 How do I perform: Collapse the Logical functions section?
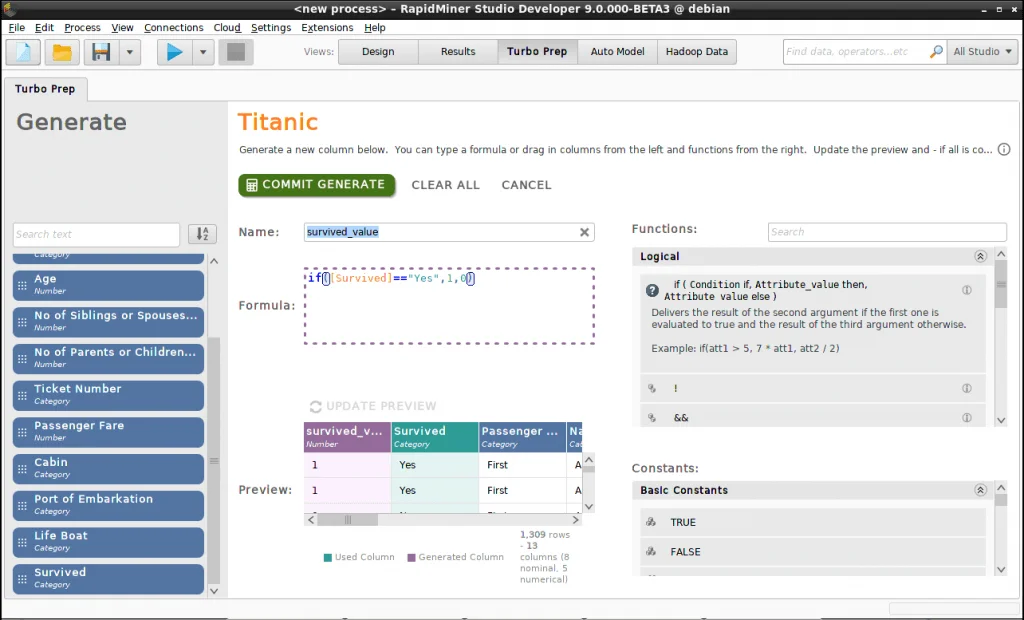pos(980,256)
